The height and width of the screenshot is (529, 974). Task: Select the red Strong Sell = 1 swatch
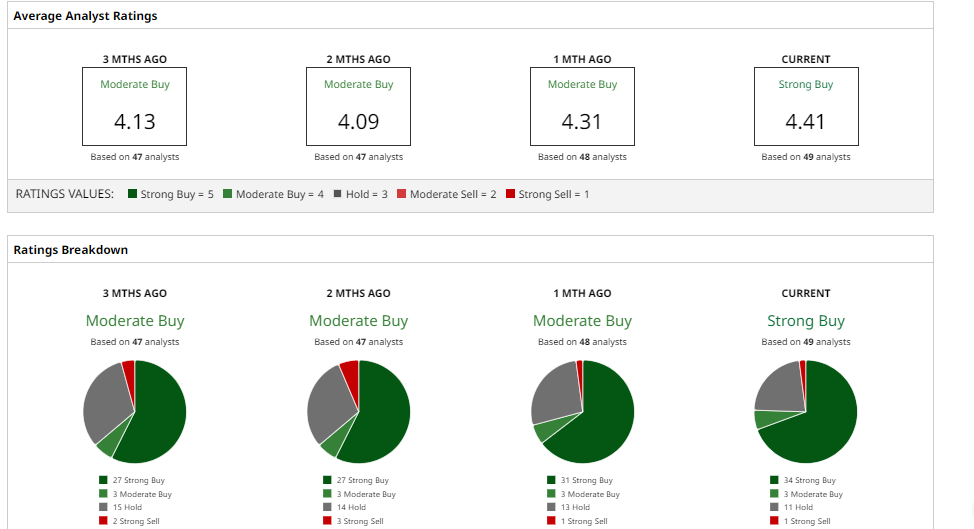510,194
